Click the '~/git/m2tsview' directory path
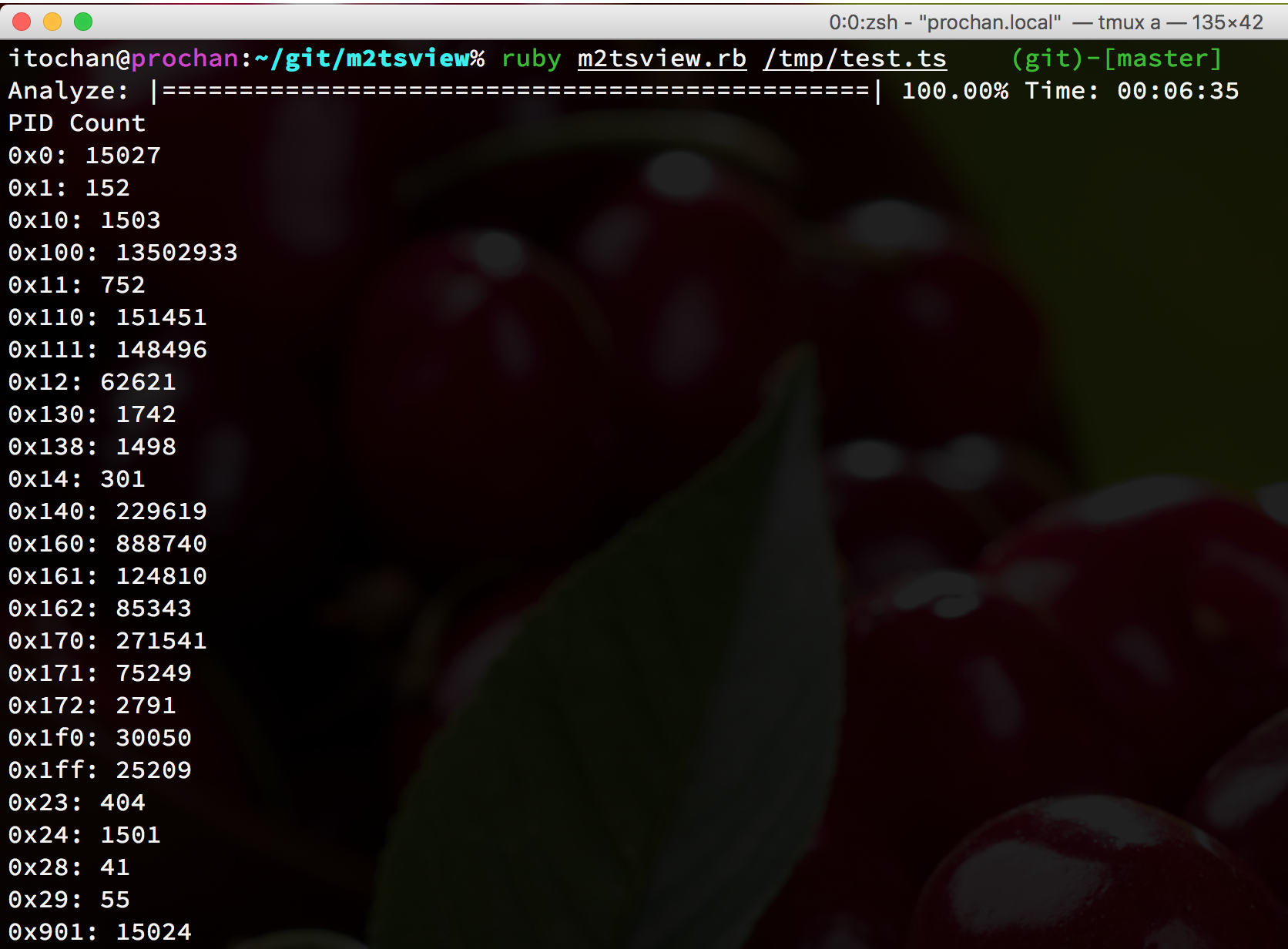The image size is (1288, 949). [361, 59]
